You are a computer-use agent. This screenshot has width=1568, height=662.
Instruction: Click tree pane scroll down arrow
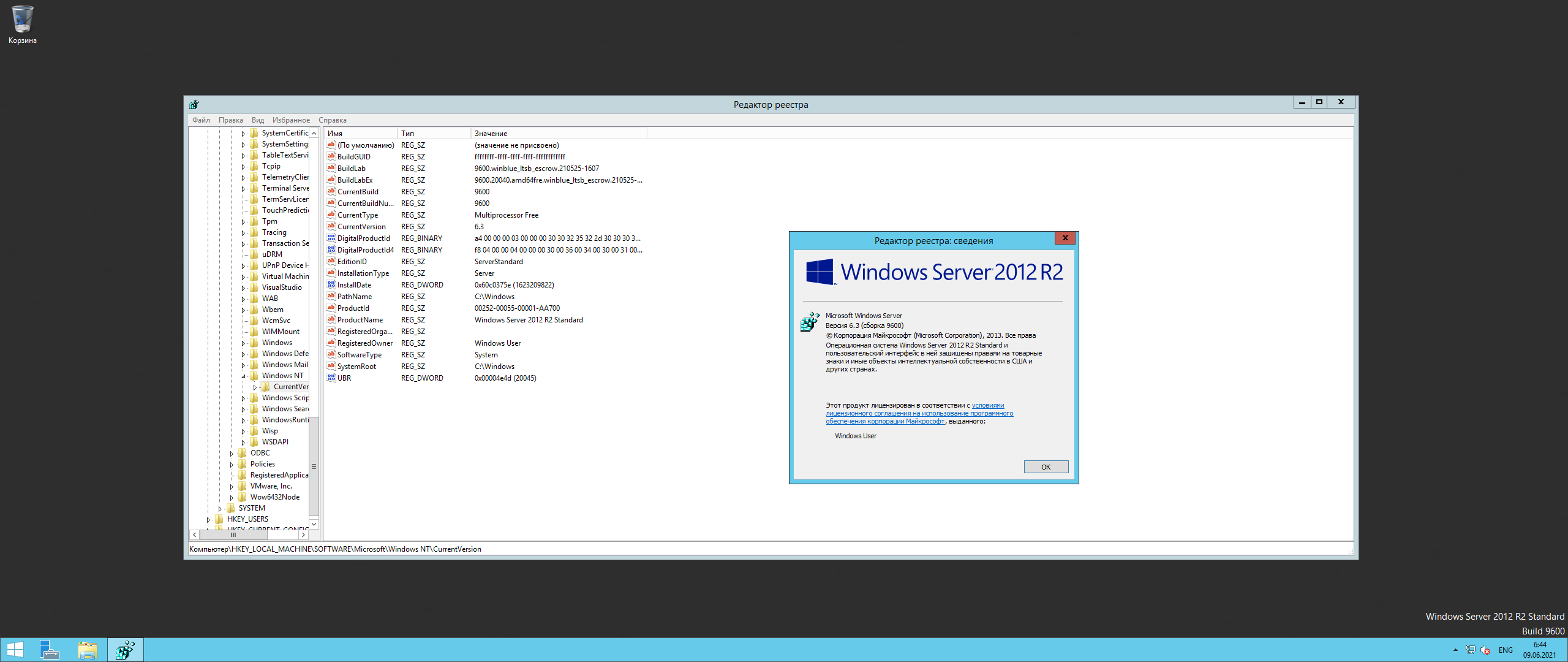tap(314, 524)
